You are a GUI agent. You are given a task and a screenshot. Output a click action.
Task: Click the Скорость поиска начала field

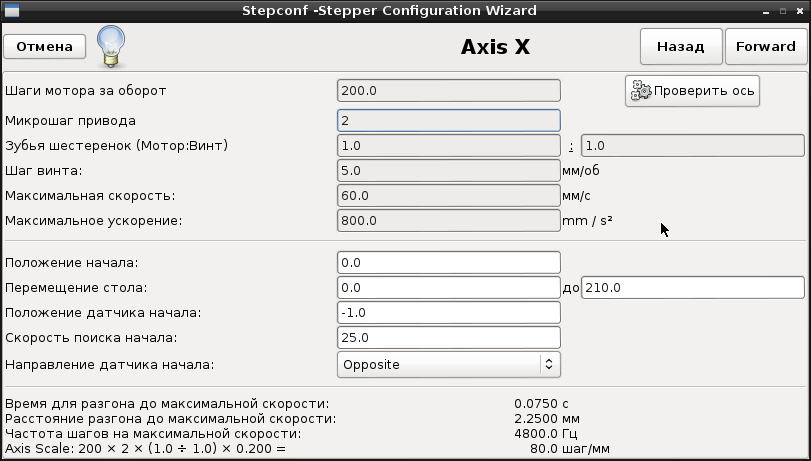pos(448,338)
